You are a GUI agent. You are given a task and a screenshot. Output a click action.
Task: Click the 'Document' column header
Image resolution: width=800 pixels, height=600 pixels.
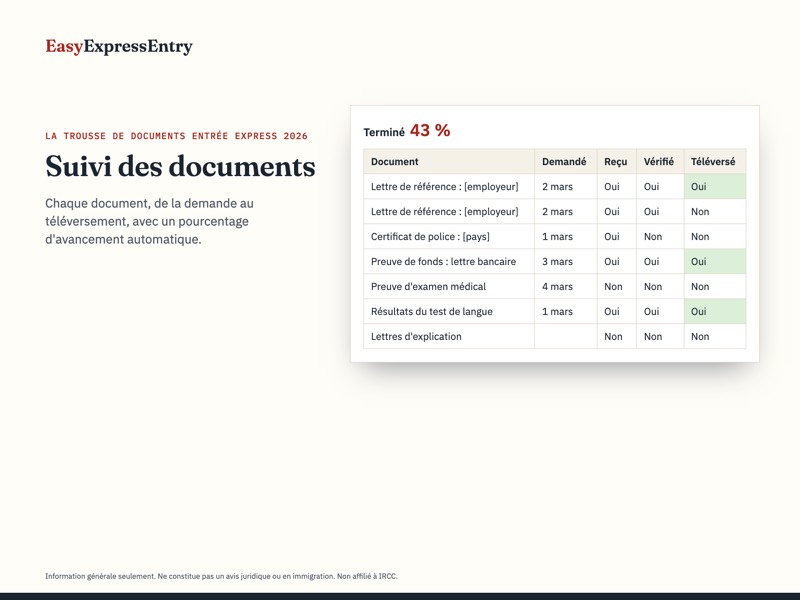[x=449, y=161]
